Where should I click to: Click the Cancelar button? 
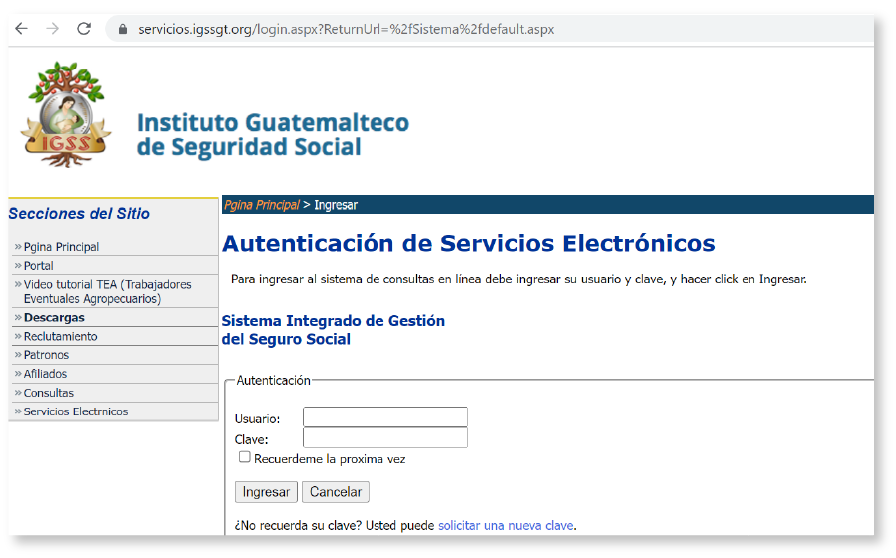click(x=336, y=492)
